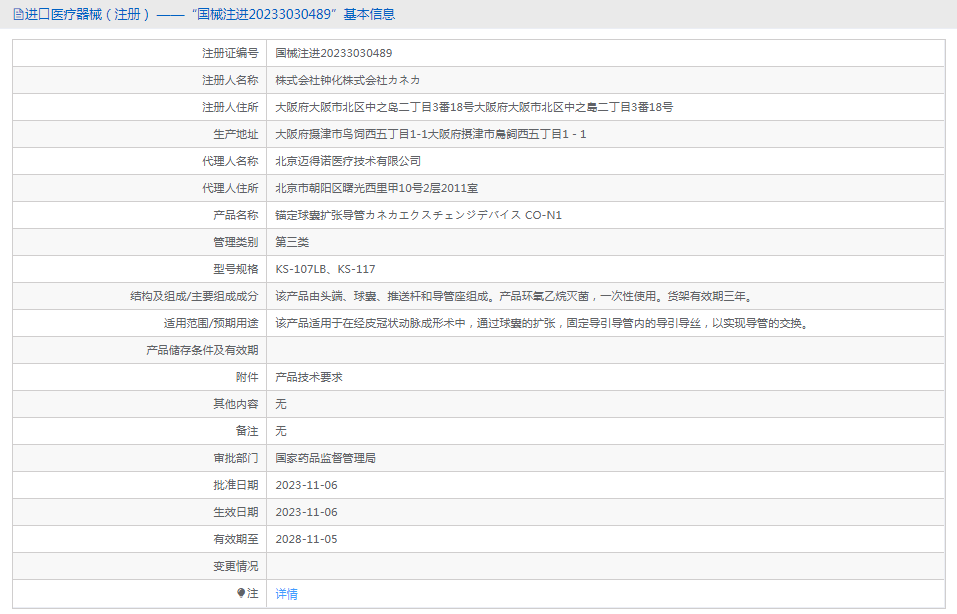The height and width of the screenshot is (614, 957).
Task: Click the 适用范围/预期用途 label
Action: (211, 323)
